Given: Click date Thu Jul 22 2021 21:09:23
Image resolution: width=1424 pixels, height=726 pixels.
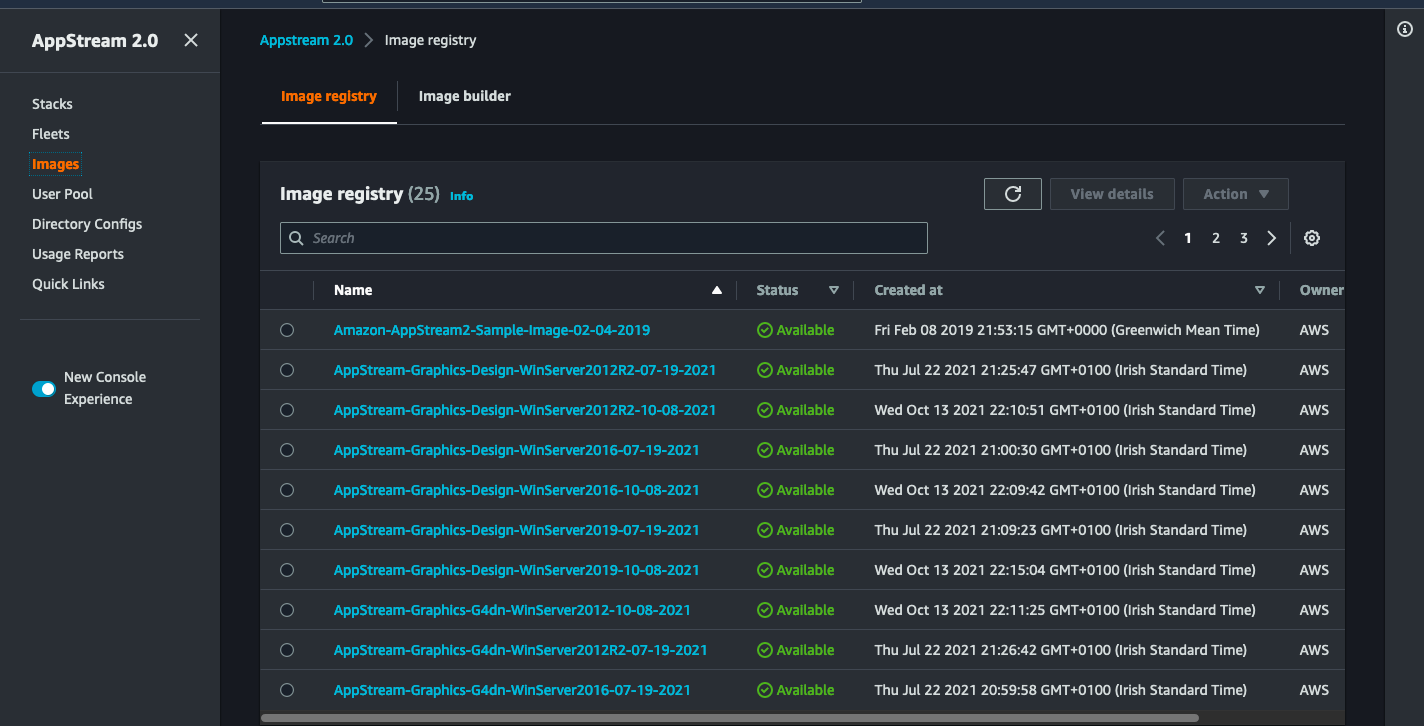Looking at the screenshot, I should 1061,530.
